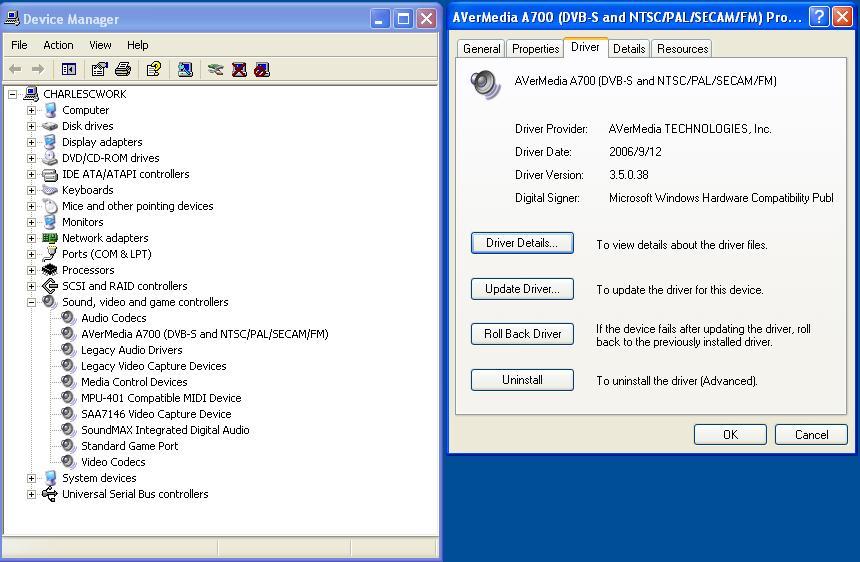
Task: Click the Disk drives category icon
Action: coord(50,126)
